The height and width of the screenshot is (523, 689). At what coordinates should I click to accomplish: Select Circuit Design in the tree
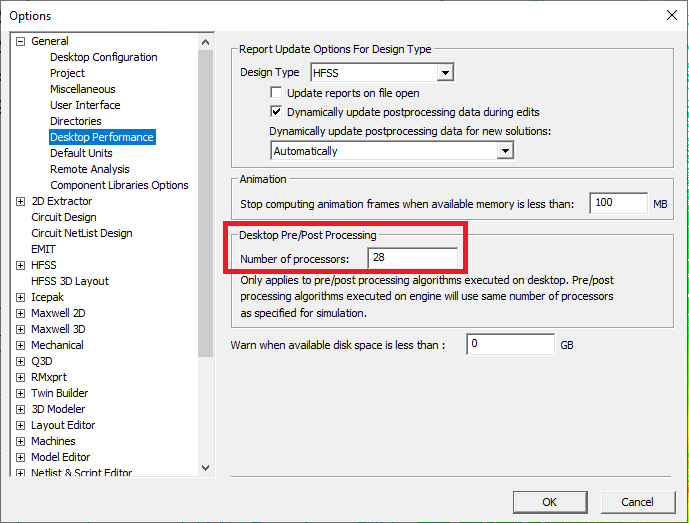(64, 217)
